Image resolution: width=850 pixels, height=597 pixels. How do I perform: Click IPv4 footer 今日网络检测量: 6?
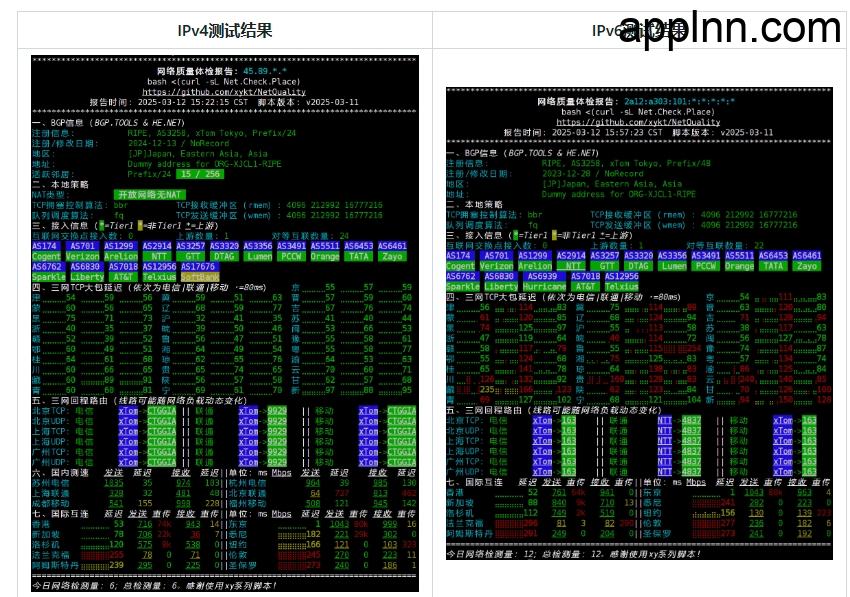pos(75,586)
